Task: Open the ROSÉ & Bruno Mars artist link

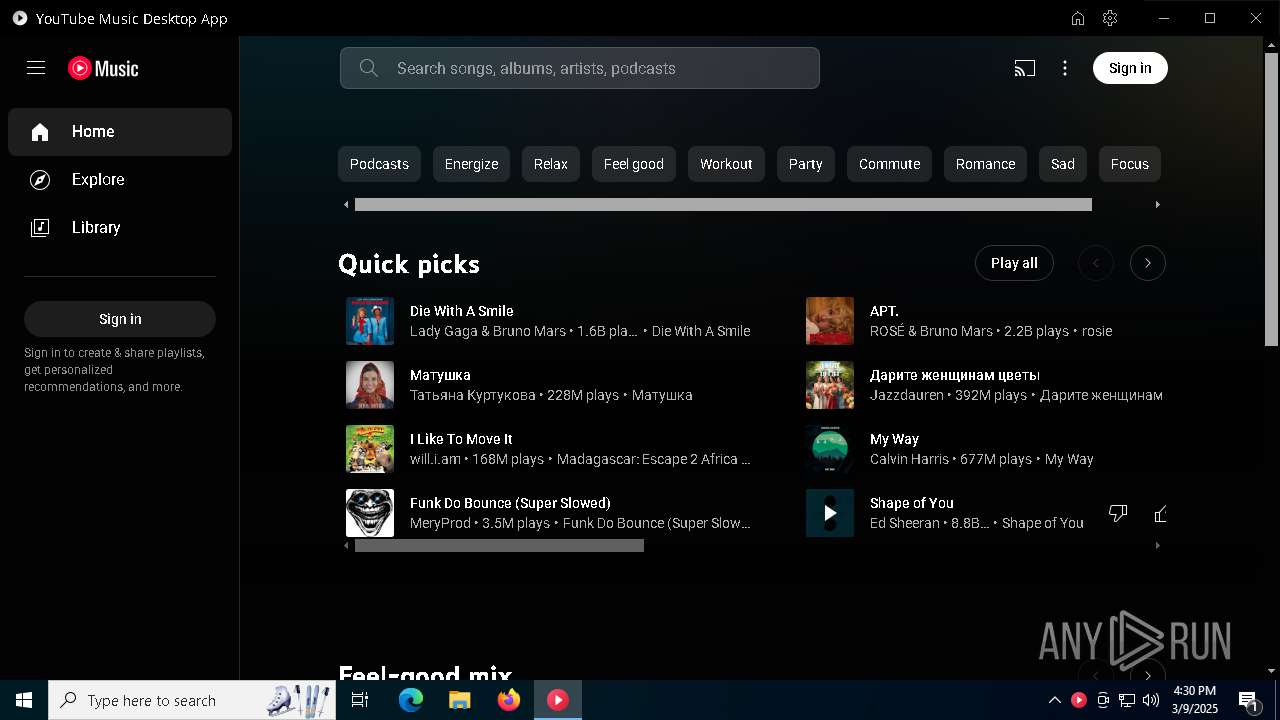Action: point(931,331)
